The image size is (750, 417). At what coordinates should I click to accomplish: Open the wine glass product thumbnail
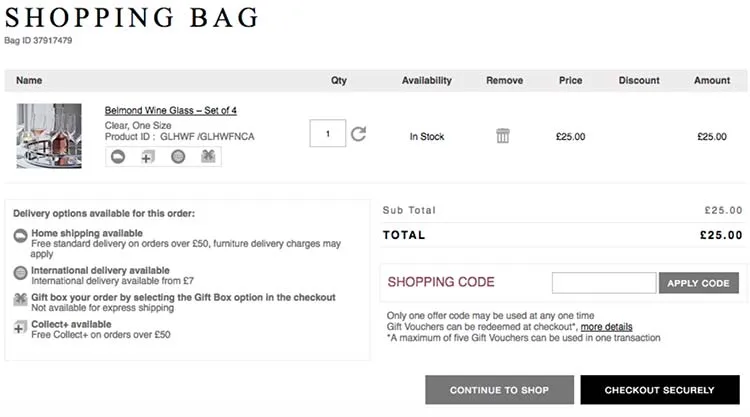click(x=49, y=135)
